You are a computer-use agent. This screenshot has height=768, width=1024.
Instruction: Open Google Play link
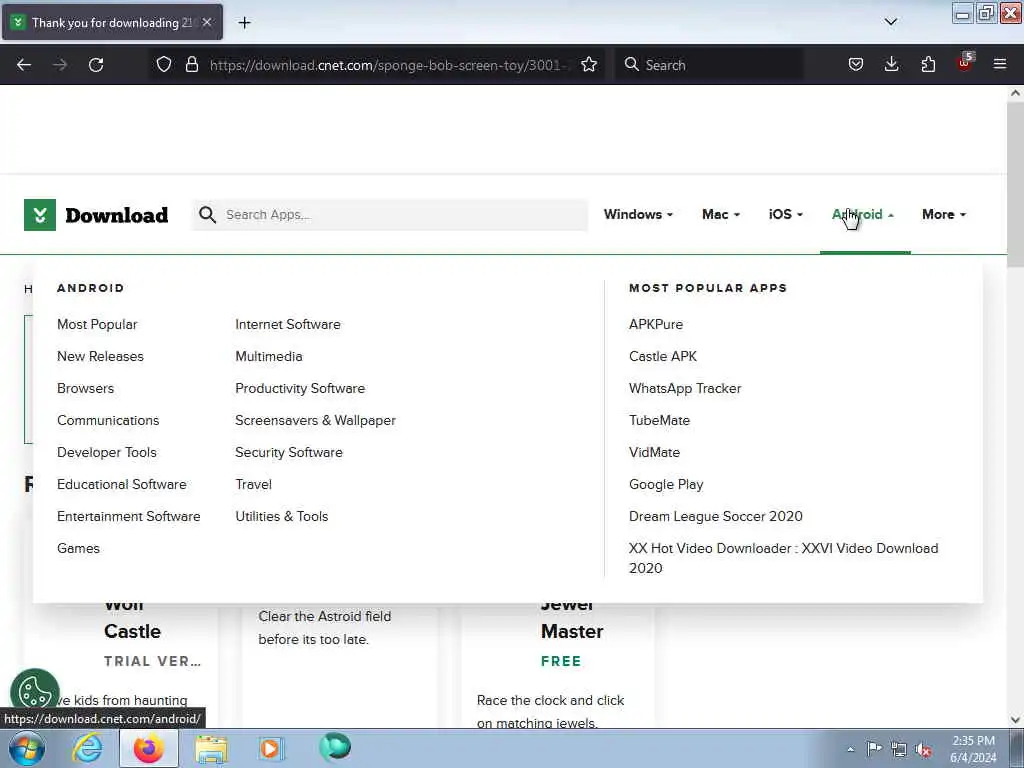click(666, 485)
